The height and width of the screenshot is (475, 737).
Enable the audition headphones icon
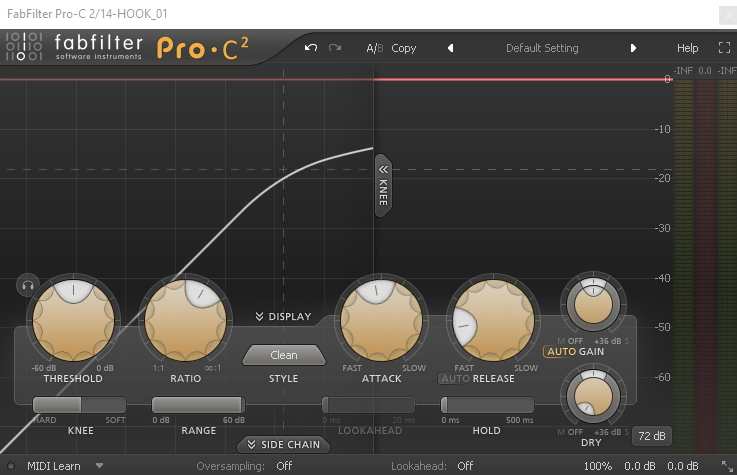coord(28,285)
